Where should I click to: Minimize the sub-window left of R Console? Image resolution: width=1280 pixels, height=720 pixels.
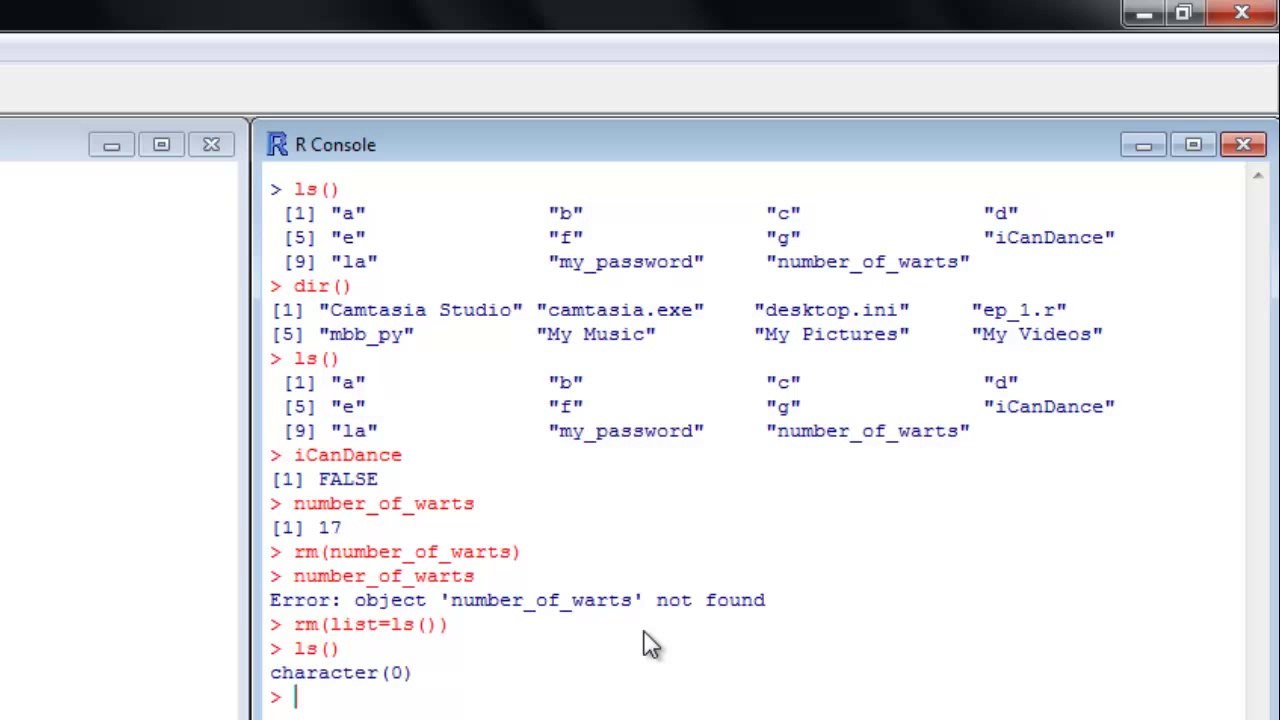point(111,145)
